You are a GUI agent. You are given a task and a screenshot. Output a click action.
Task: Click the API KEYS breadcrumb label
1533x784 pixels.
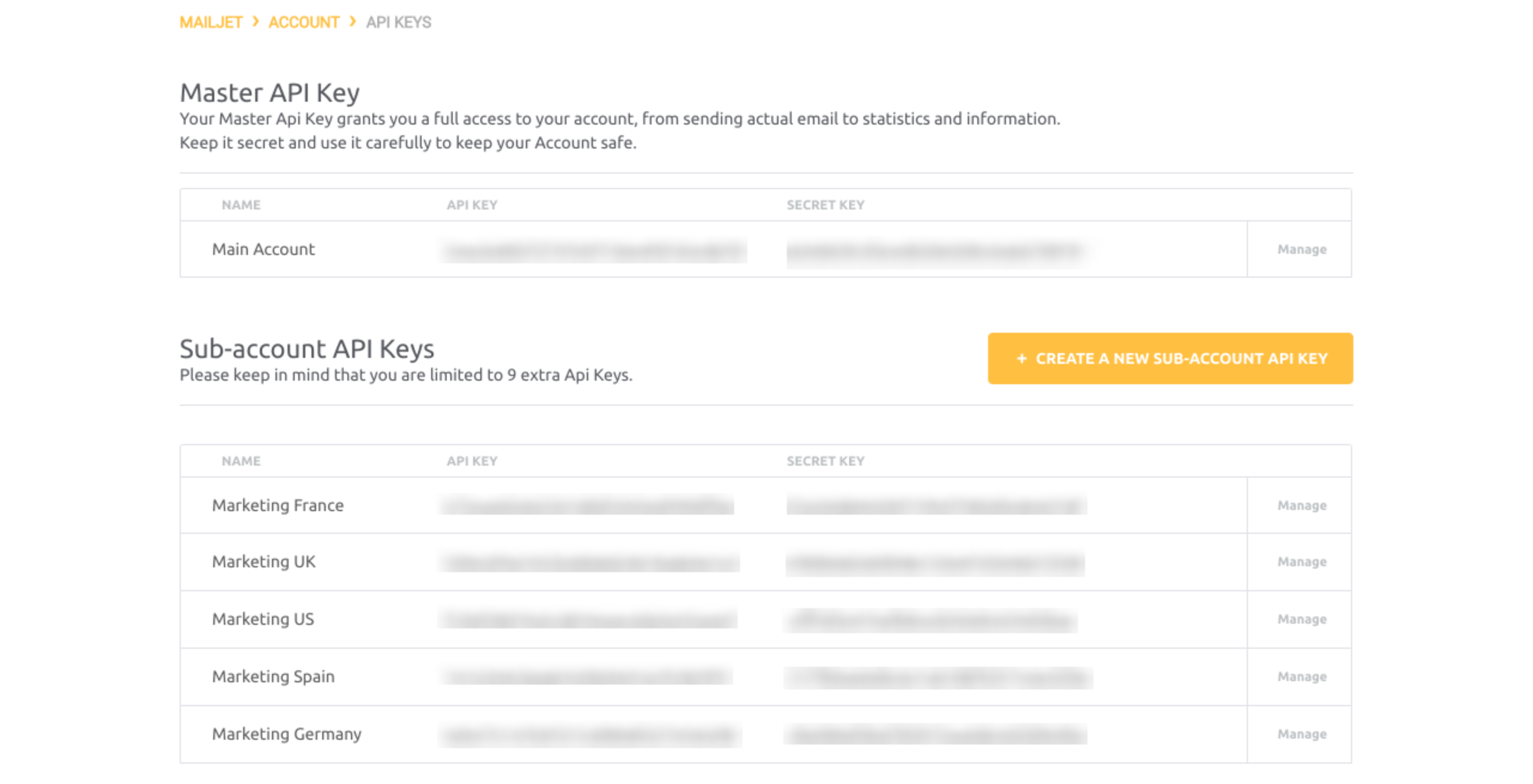click(x=398, y=22)
